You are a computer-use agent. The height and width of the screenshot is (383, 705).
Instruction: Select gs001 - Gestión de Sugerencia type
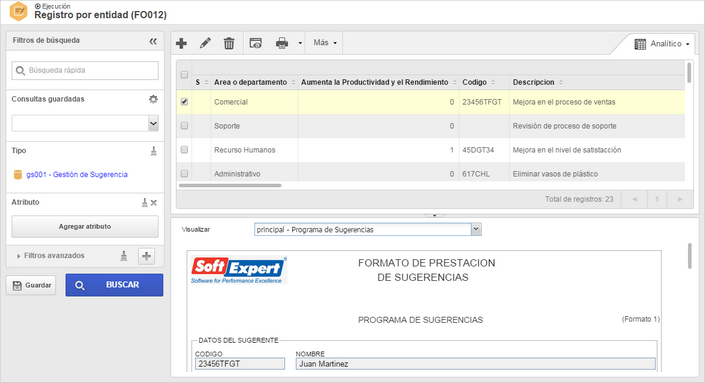click(76, 174)
